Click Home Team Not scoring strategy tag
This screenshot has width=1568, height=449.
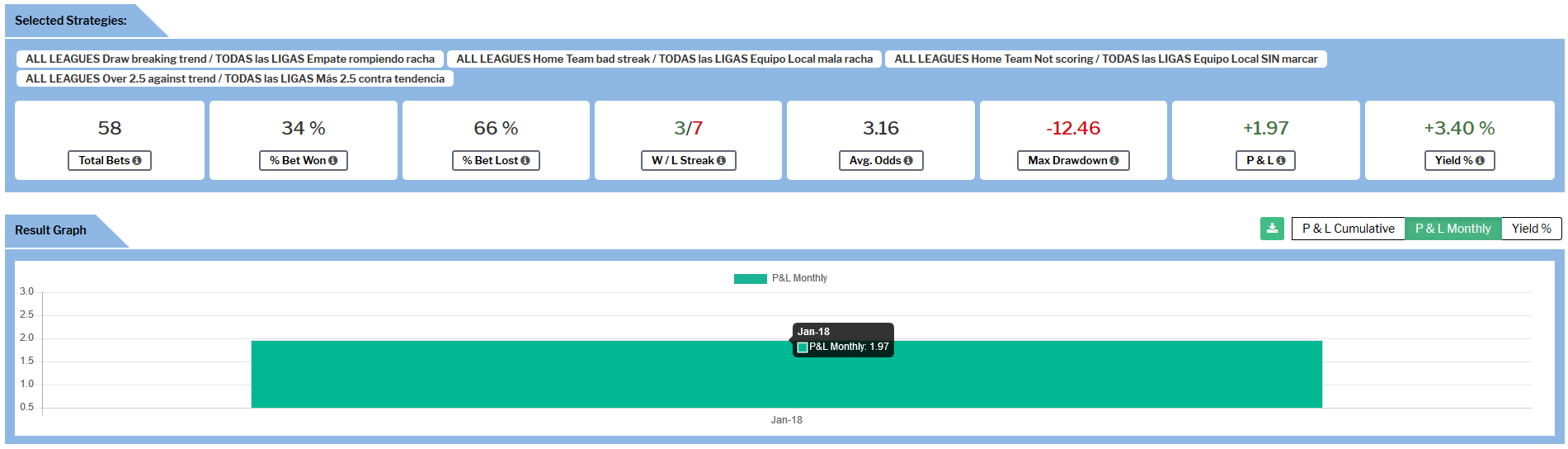pyautogui.click(x=1105, y=59)
